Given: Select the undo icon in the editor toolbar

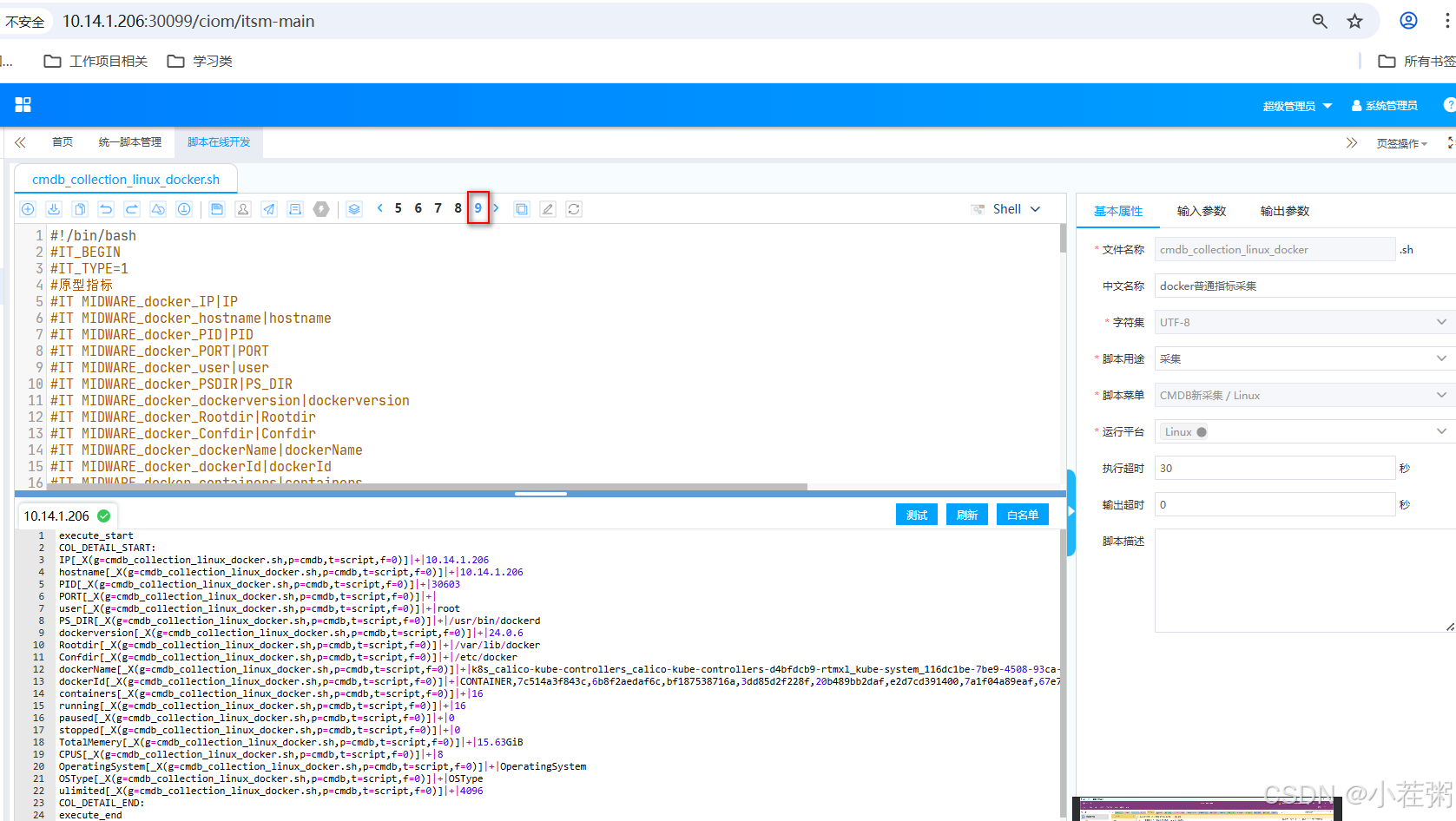Looking at the screenshot, I should (x=105, y=208).
